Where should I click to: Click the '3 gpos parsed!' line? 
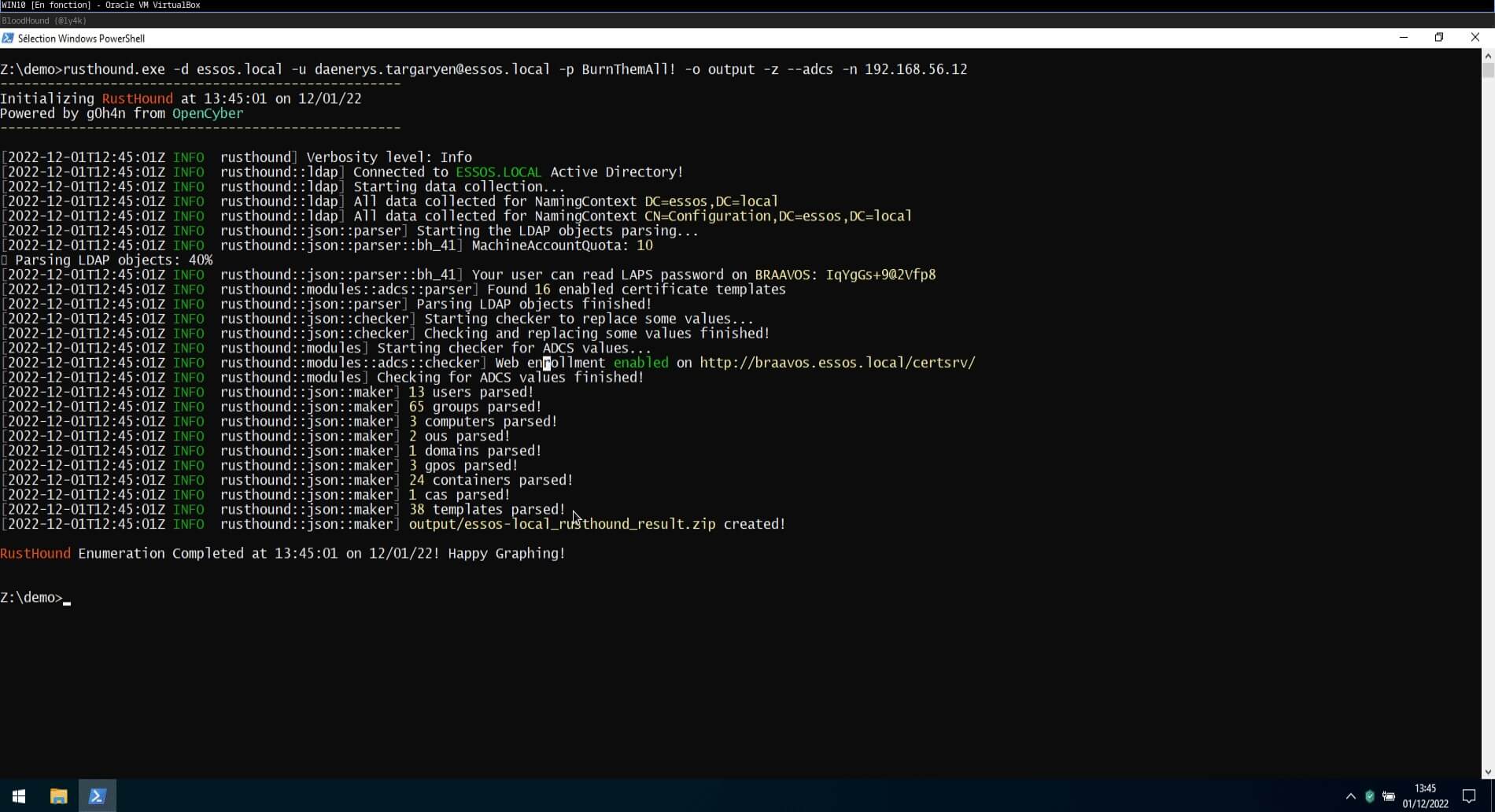pyautogui.click(x=463, y=466)
